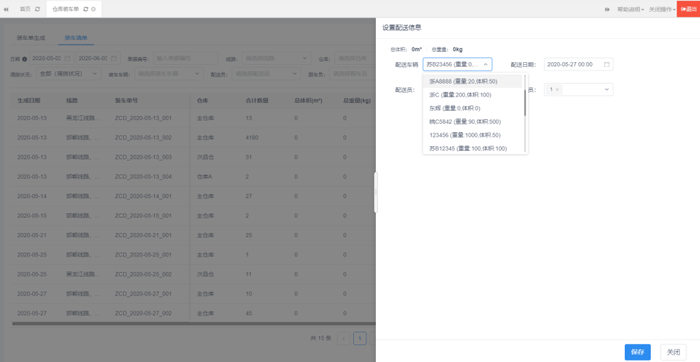
Task: Refresh the 首页 tab via its icon
Action: click(x=38, y=9)
